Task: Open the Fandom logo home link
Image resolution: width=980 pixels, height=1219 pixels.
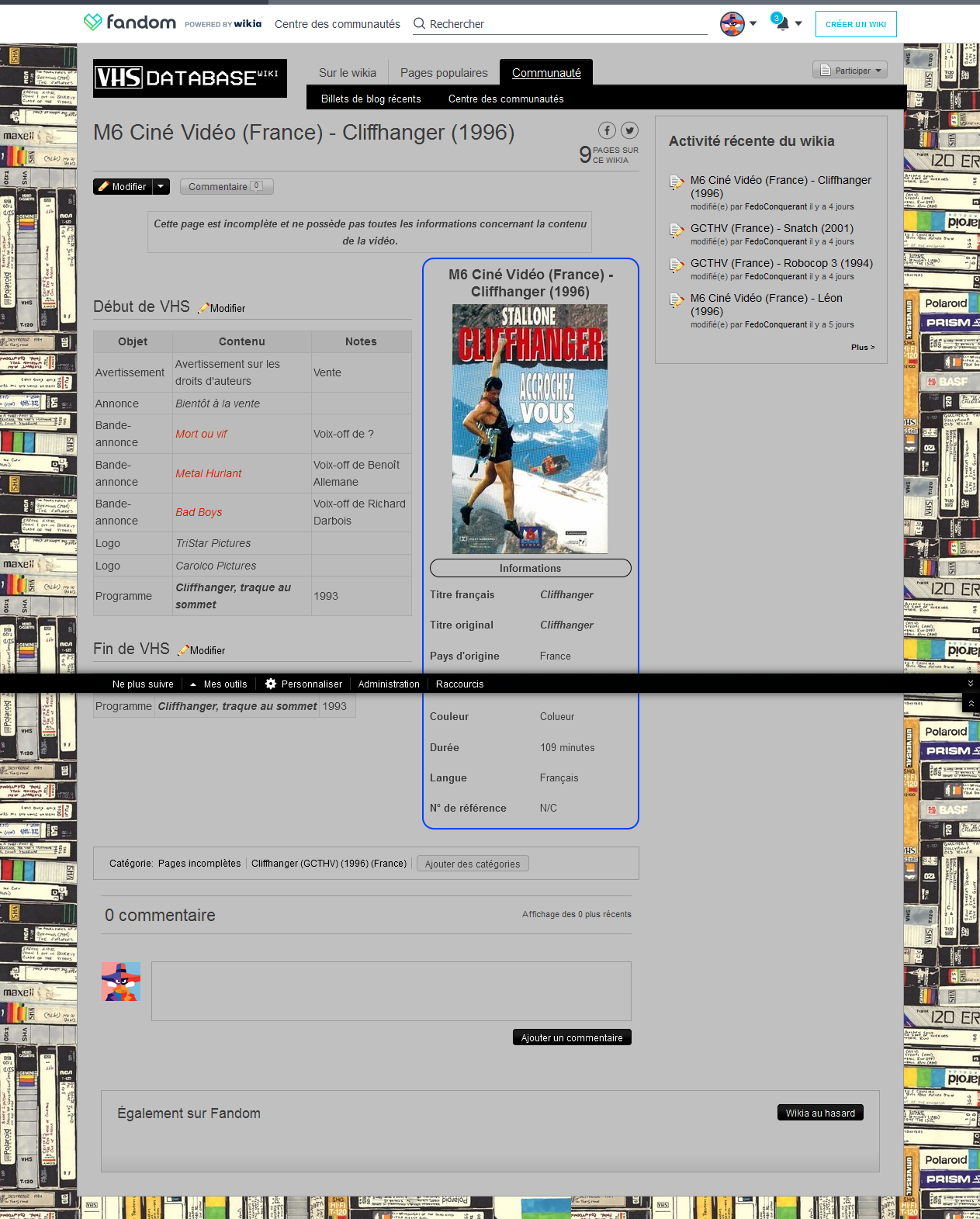Action: pyautogui.click(x=130, y=23)
